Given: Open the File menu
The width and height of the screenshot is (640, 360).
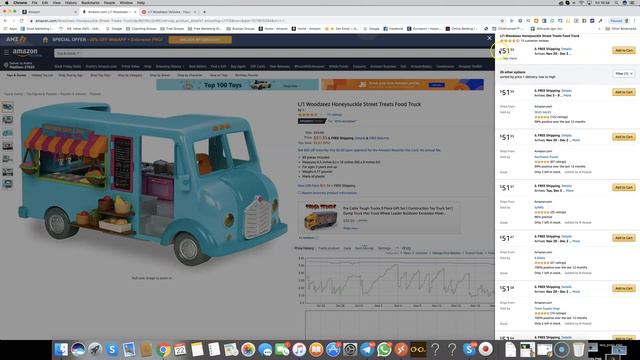Looking at the screenshot, I should click(34, 2).
